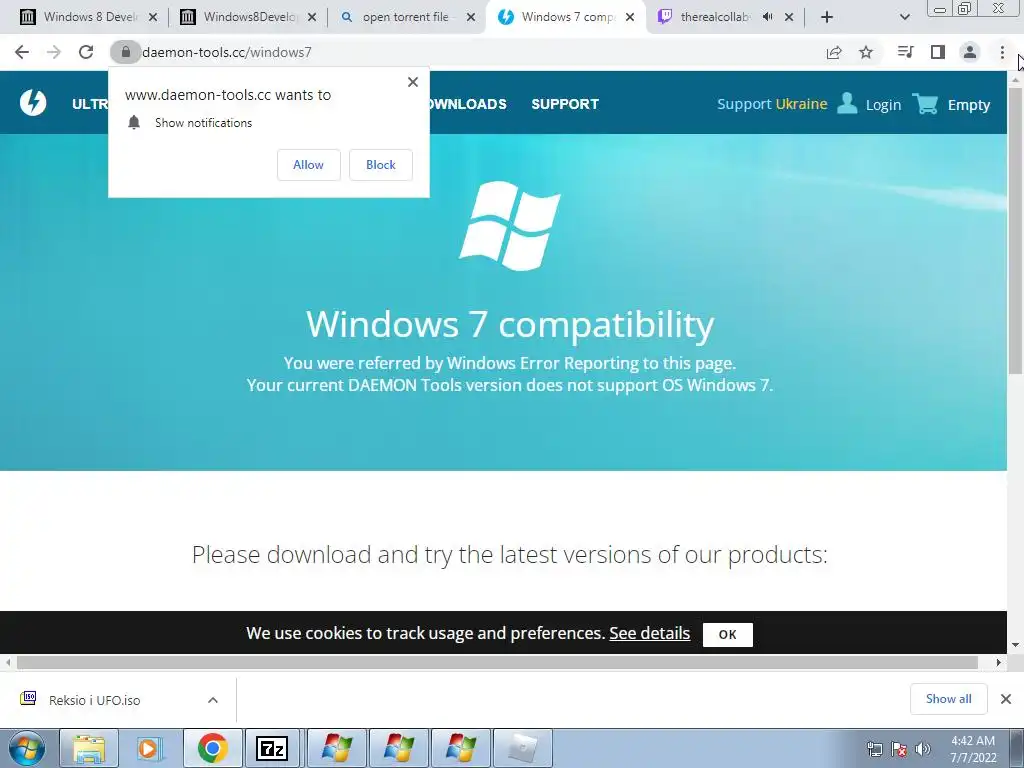The height and width of the screenshot is (768, 1024).
Task: Open Windows Media Player from taskbar
Action: pos(150,748)
